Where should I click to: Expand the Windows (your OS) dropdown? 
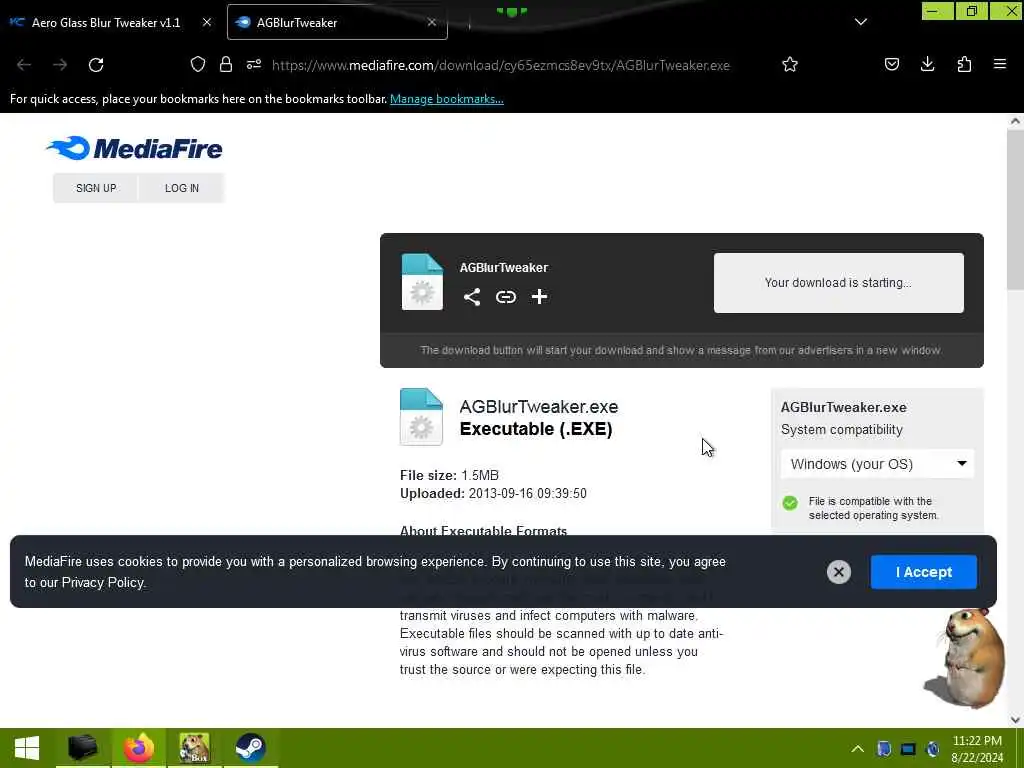(877, 464)
